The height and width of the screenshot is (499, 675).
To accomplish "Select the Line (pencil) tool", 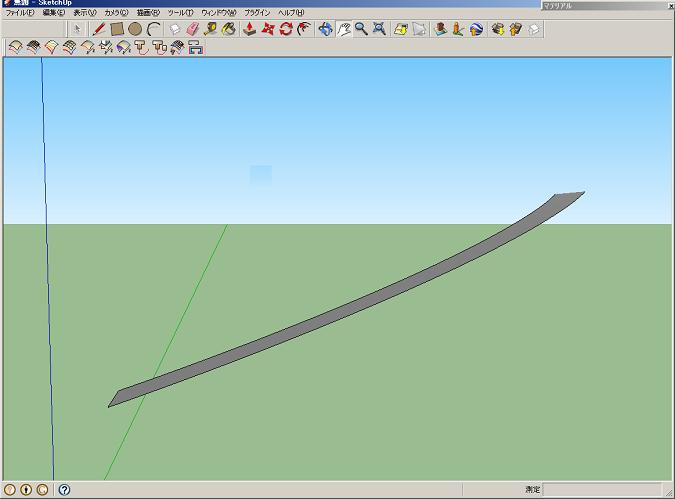I will pos(100,29).
